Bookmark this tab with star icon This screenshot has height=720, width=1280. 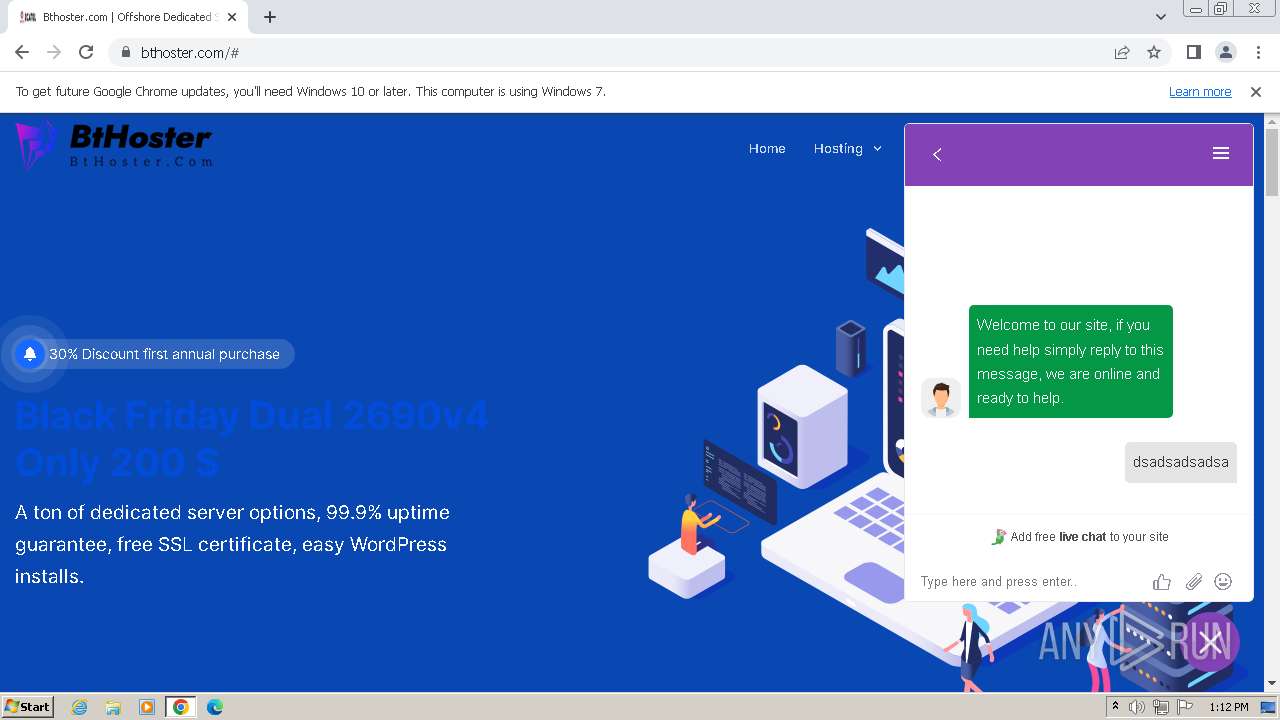[1154, 52]
